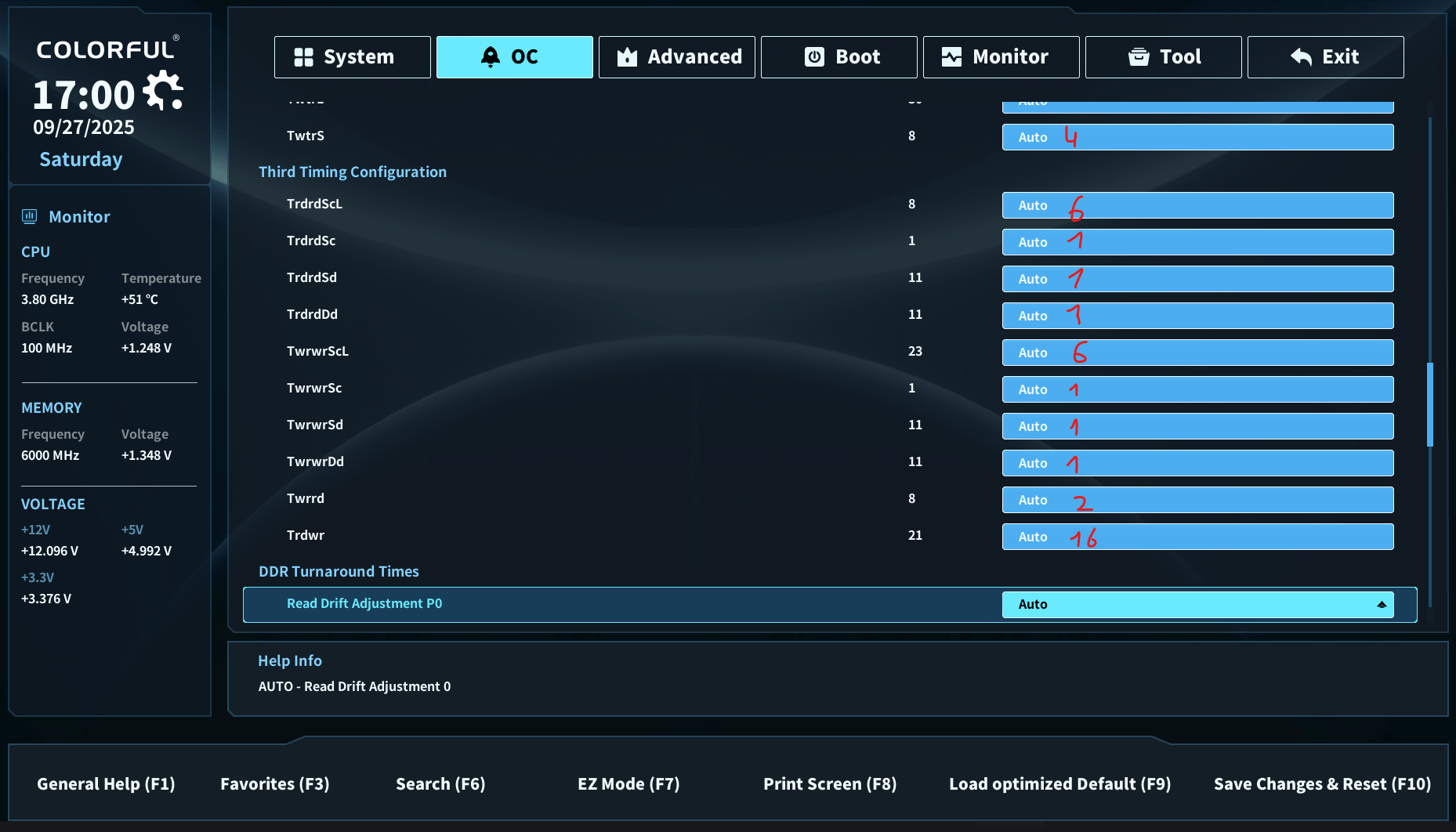Click the DDR Turnaround Times heading
This screenshot has height=832, width=1456.
tap(339, 571)
